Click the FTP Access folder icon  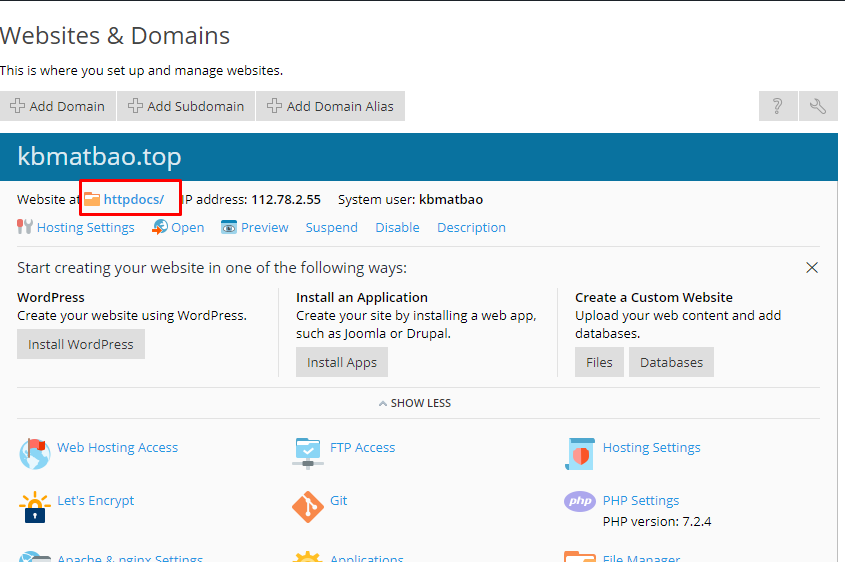pos(307,451)
